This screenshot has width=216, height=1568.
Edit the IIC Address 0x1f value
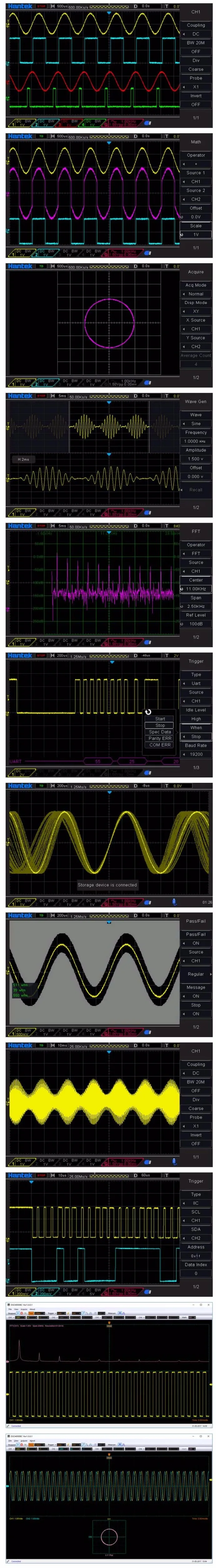coord(196,1256)
